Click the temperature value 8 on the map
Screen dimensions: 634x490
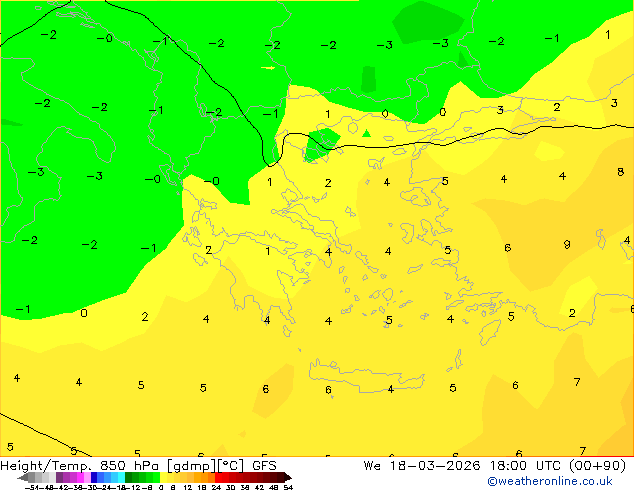620,172
